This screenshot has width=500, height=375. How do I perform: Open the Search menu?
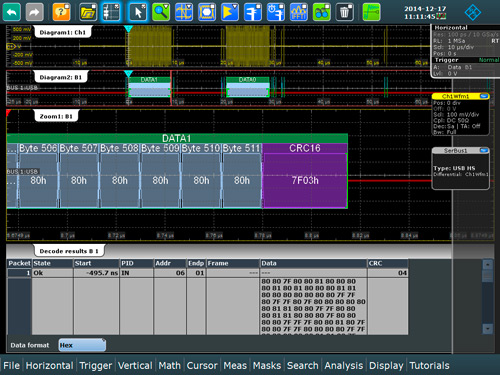(303, 365)
